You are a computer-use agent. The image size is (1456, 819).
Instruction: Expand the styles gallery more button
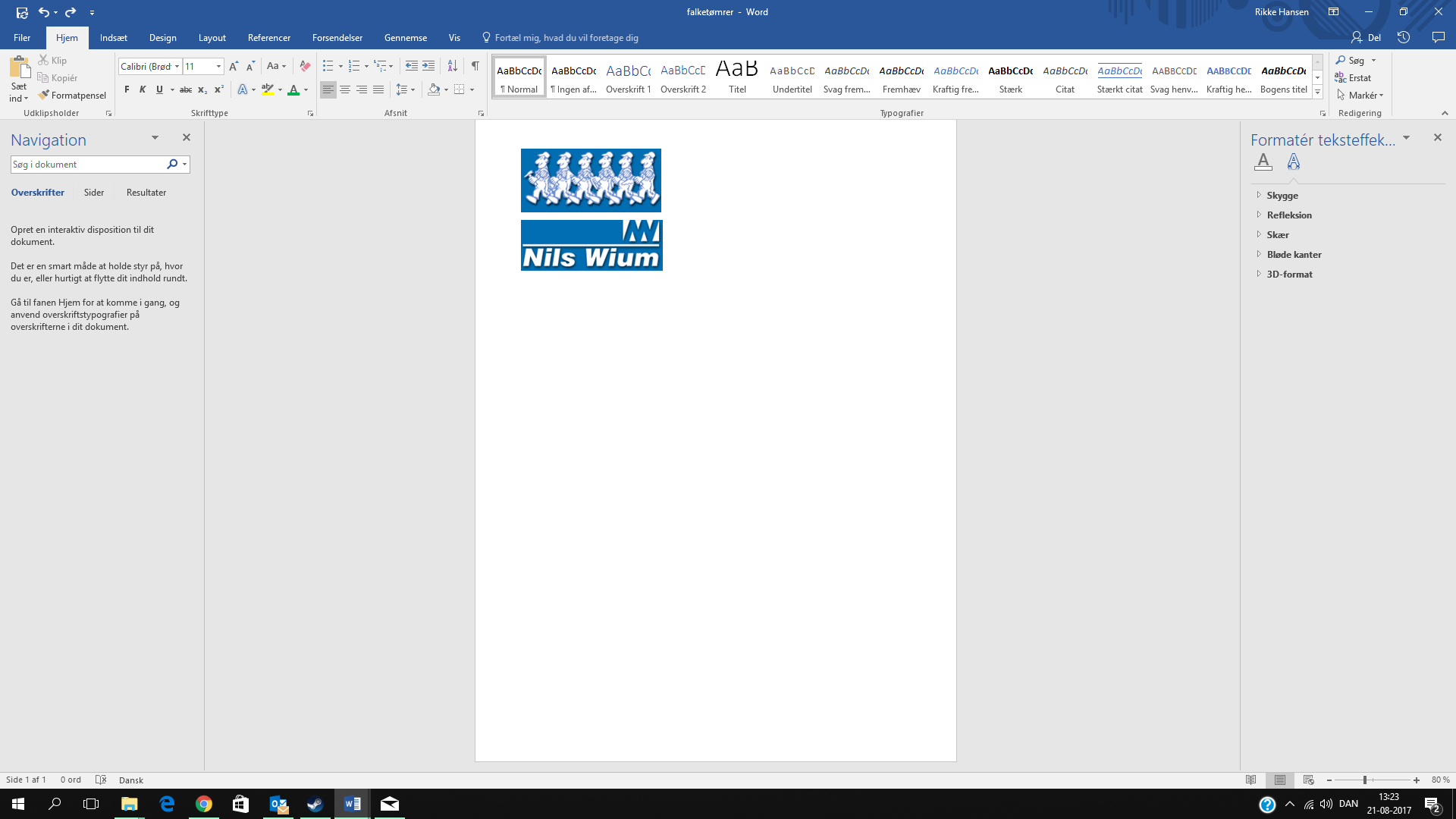[1318, 92]
